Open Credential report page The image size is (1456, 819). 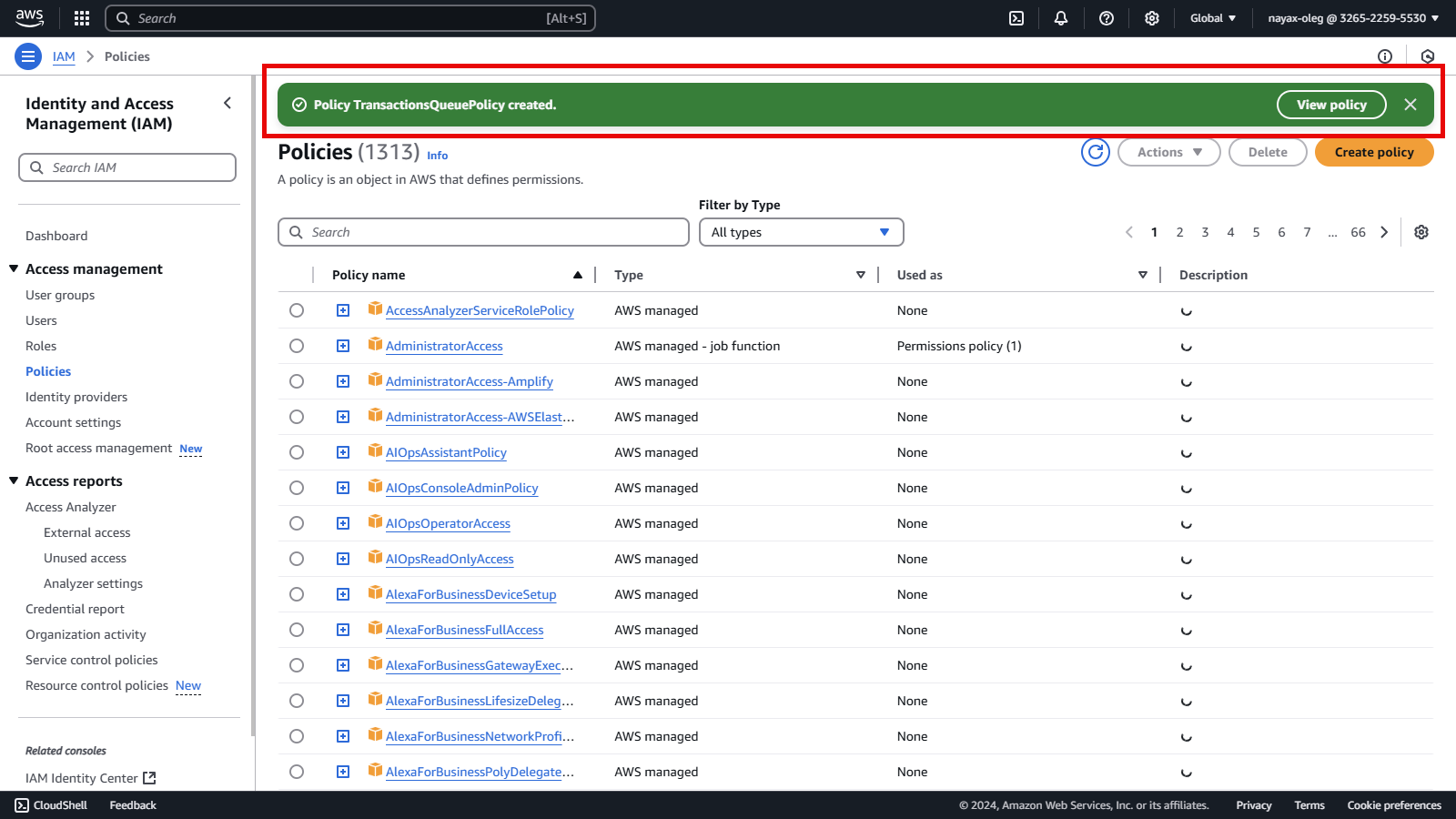tap(75, 609)
